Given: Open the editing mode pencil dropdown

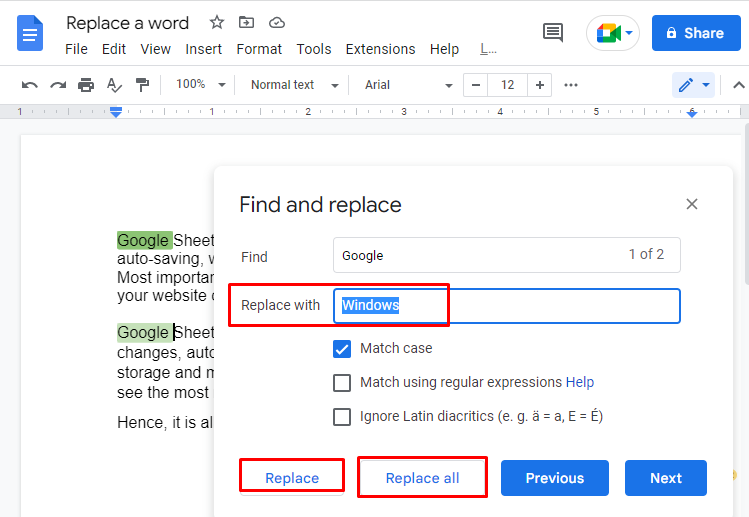Looking at the screenshot, I should [694, 85].
